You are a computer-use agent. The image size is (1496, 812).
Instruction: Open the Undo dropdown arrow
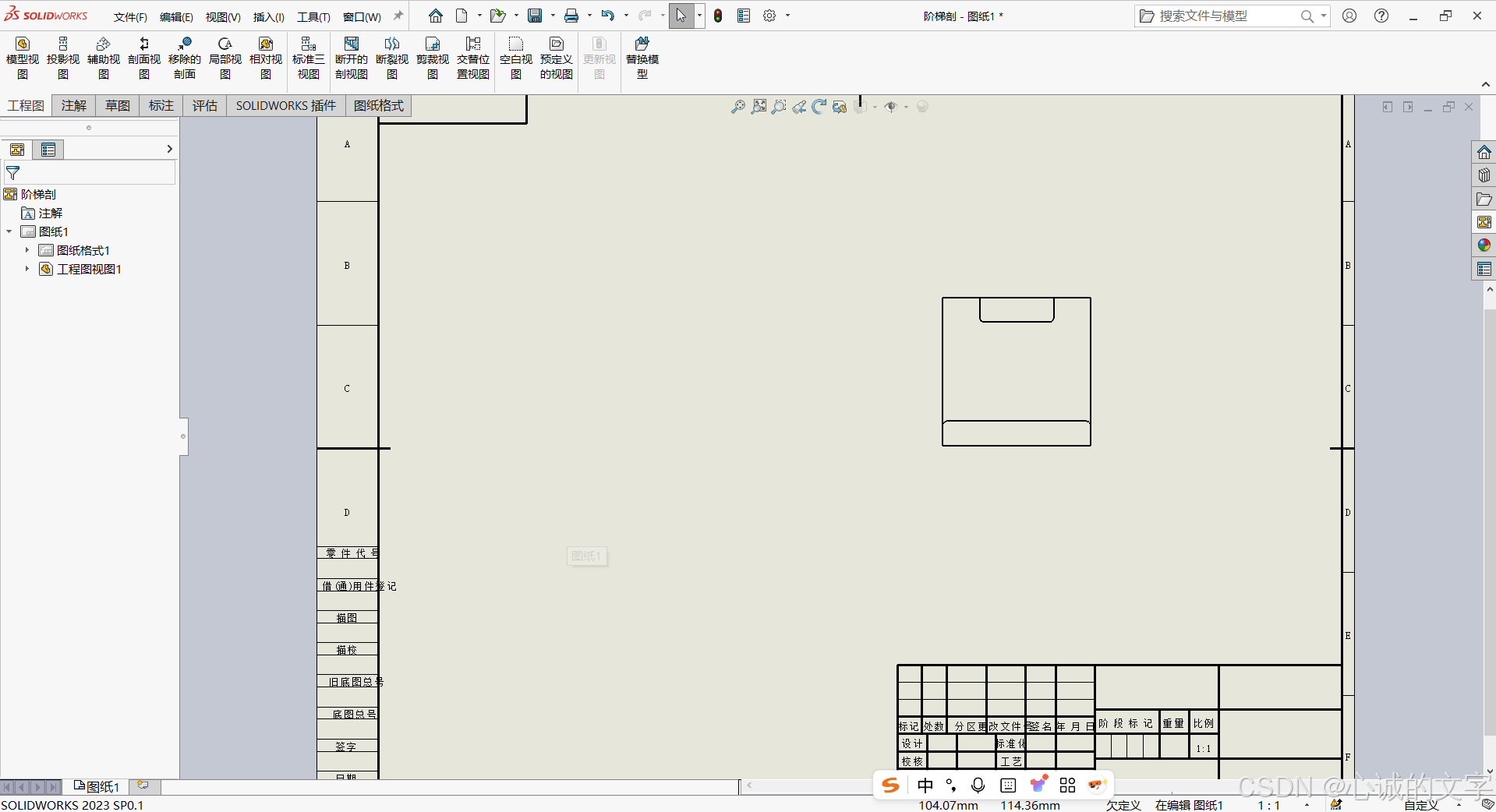coord(626,16)
